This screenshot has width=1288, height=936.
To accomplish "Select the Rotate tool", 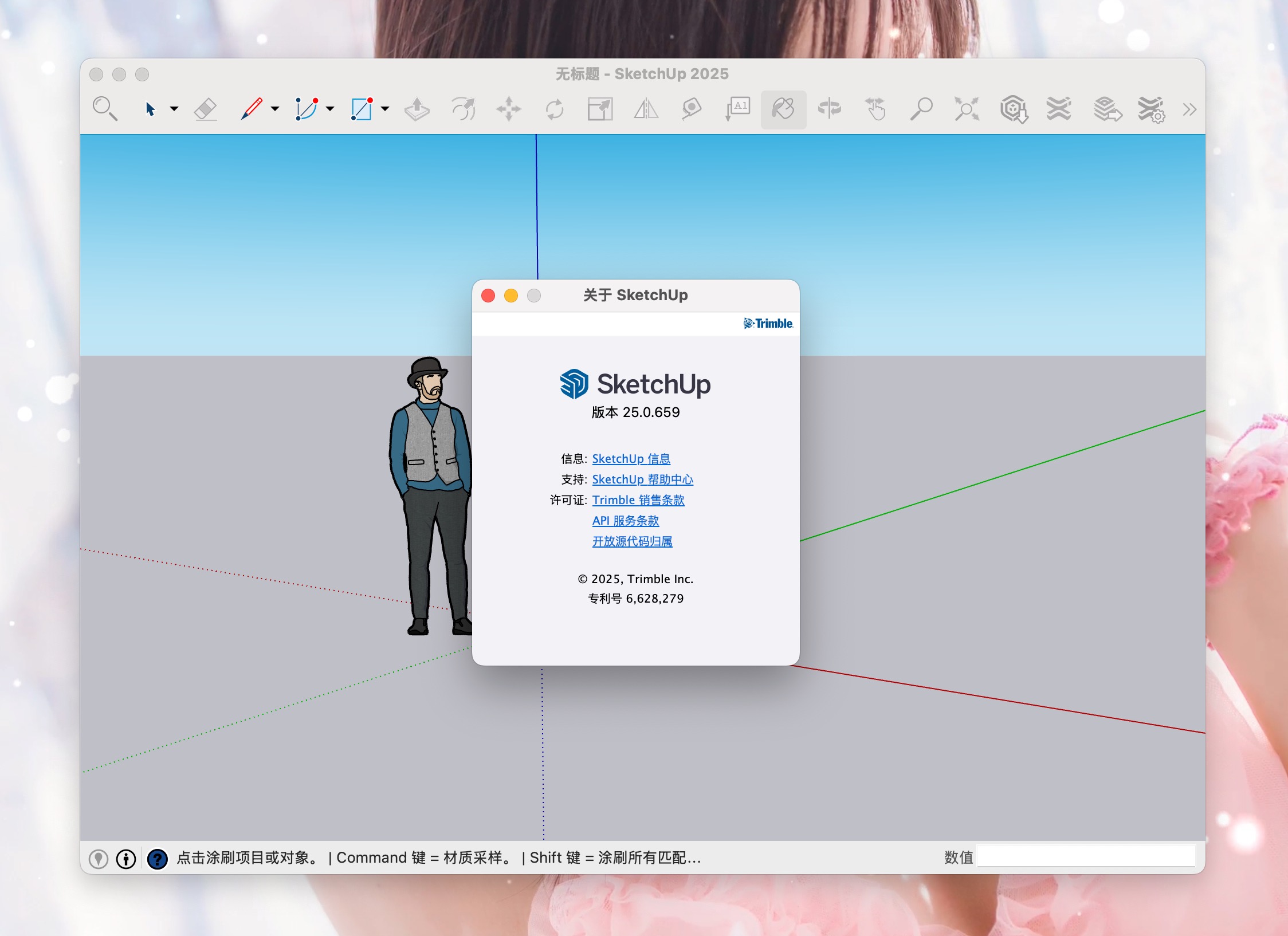I will [555, 109].
